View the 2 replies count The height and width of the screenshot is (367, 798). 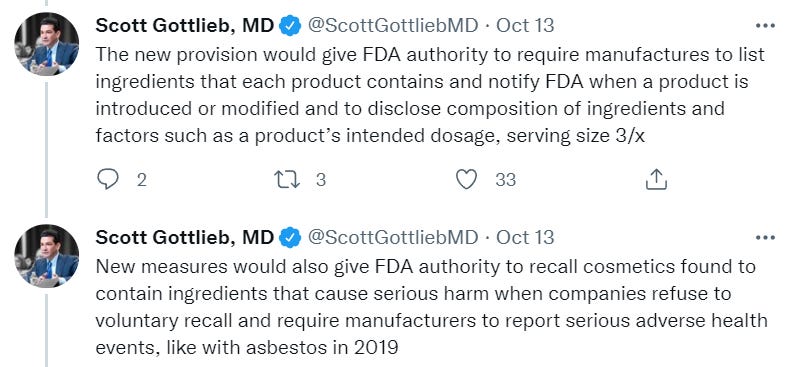coord(141,180)
